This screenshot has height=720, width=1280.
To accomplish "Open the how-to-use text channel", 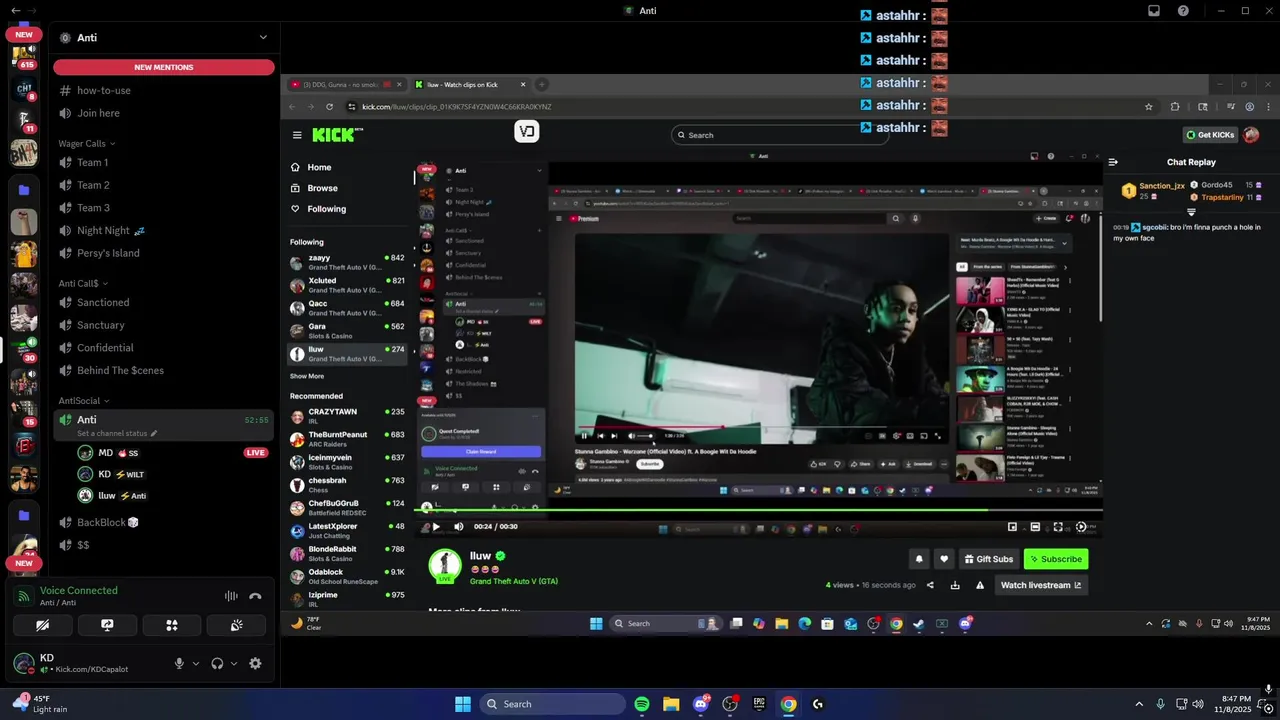I will (x=104, y=90).
